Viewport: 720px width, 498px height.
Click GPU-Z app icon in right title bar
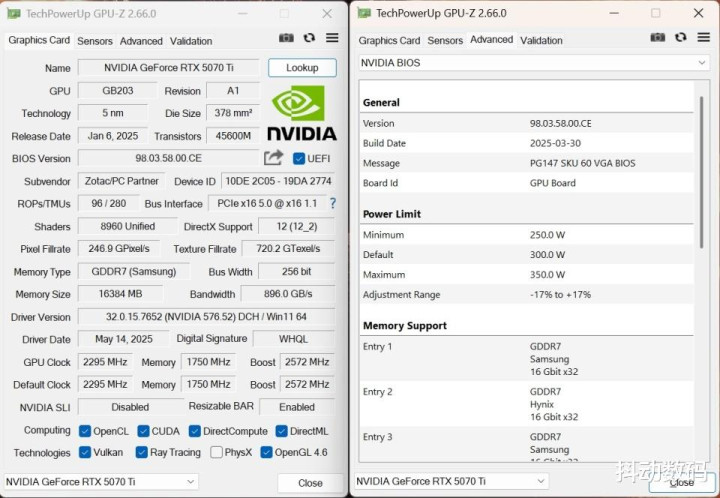(x=364, y=13)
